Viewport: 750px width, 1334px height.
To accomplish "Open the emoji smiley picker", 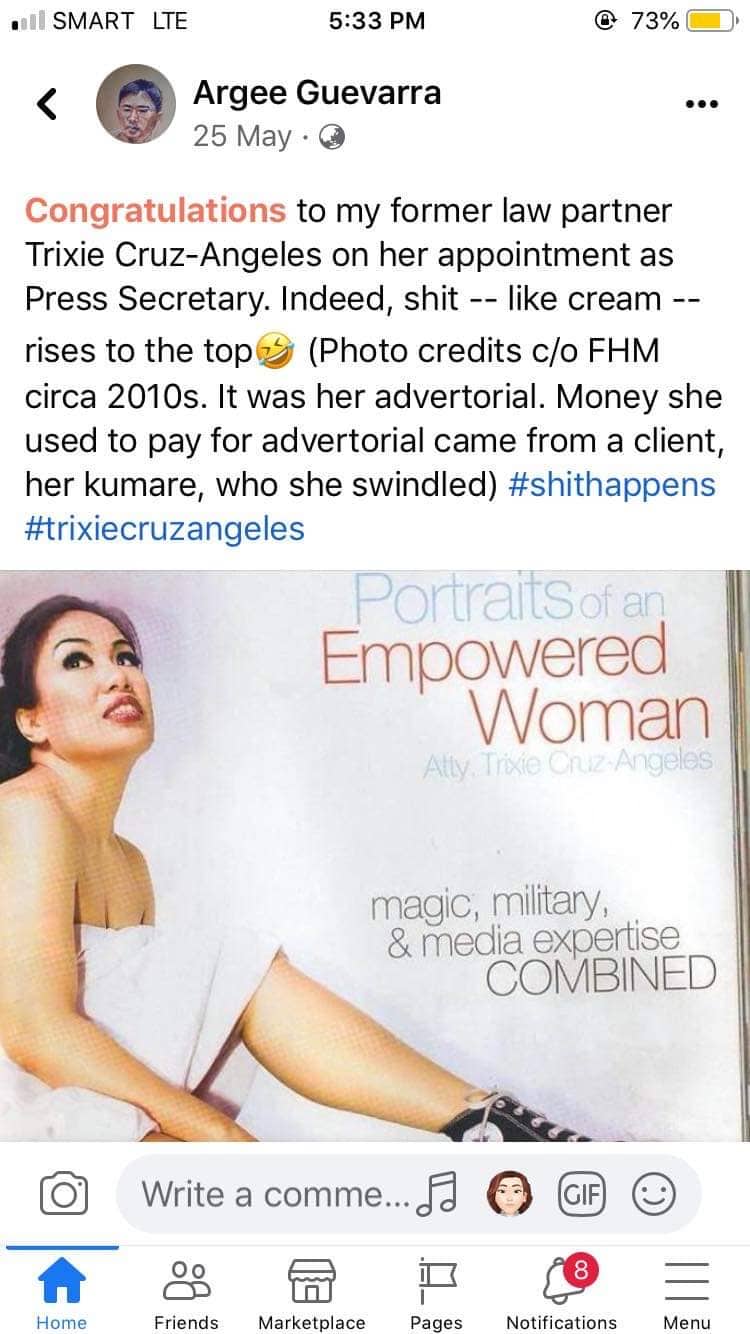I will [x=655, y=1194].
